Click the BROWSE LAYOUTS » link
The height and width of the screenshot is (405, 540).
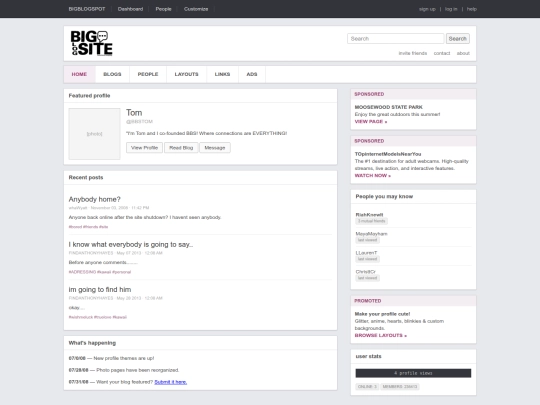381,335
